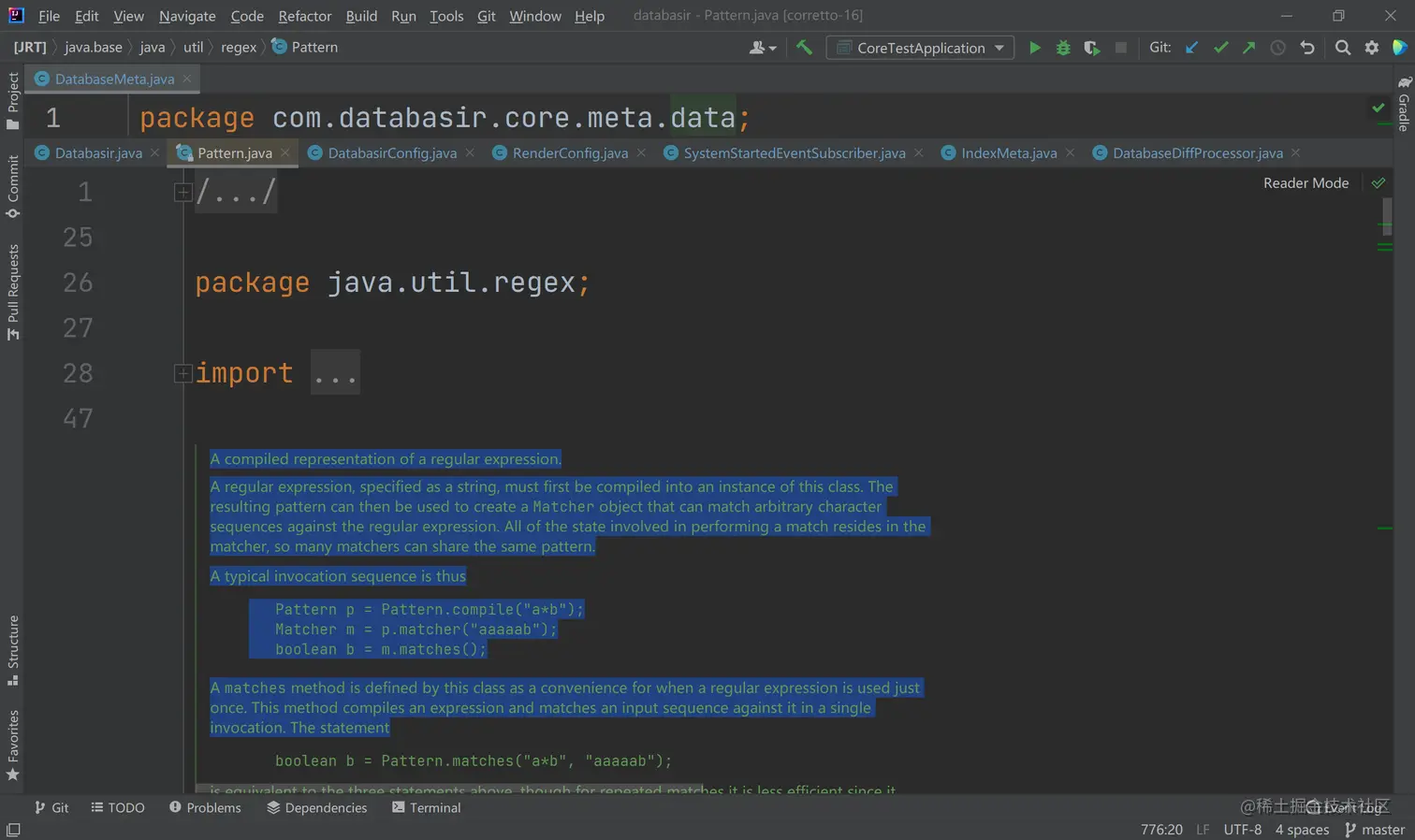Image resolution: width=1415 pixels, height=840 pixels.
Task: Commit changes with the Git checkmark icon
Action: (1220, 48)
